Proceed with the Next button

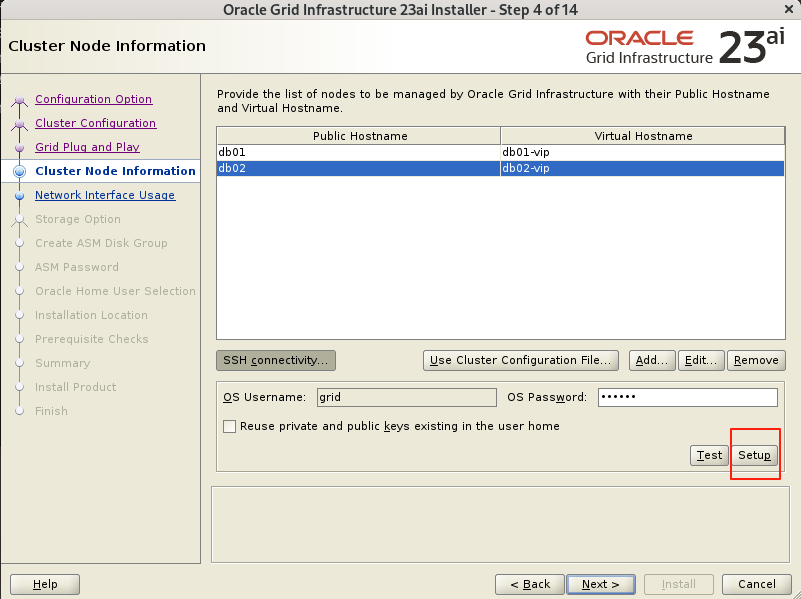coord(601,584)
